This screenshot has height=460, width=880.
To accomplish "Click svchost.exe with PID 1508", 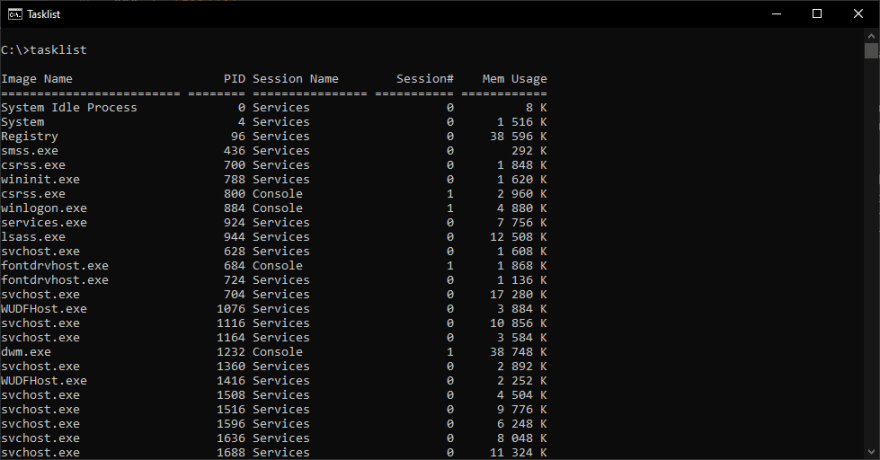I will (40, 395).
